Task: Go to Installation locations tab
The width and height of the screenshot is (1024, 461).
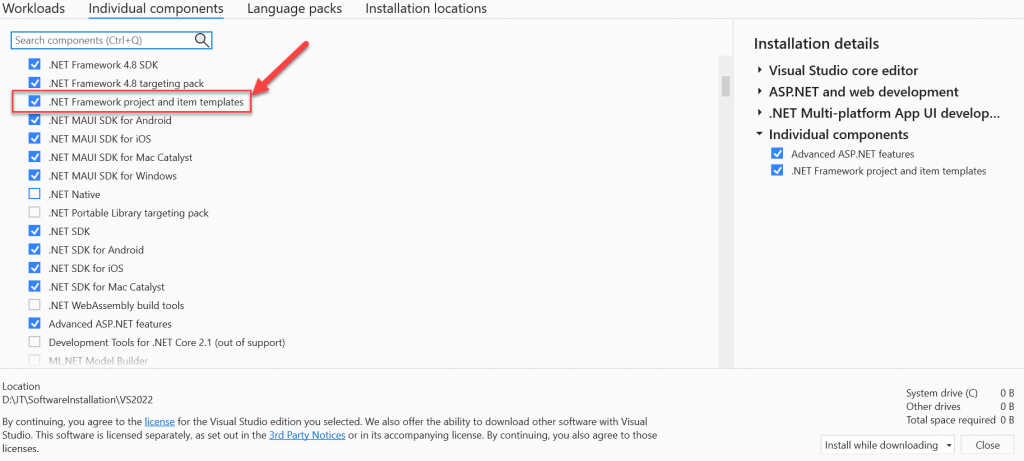Action: pyautogui.click(x=426, y=8)
